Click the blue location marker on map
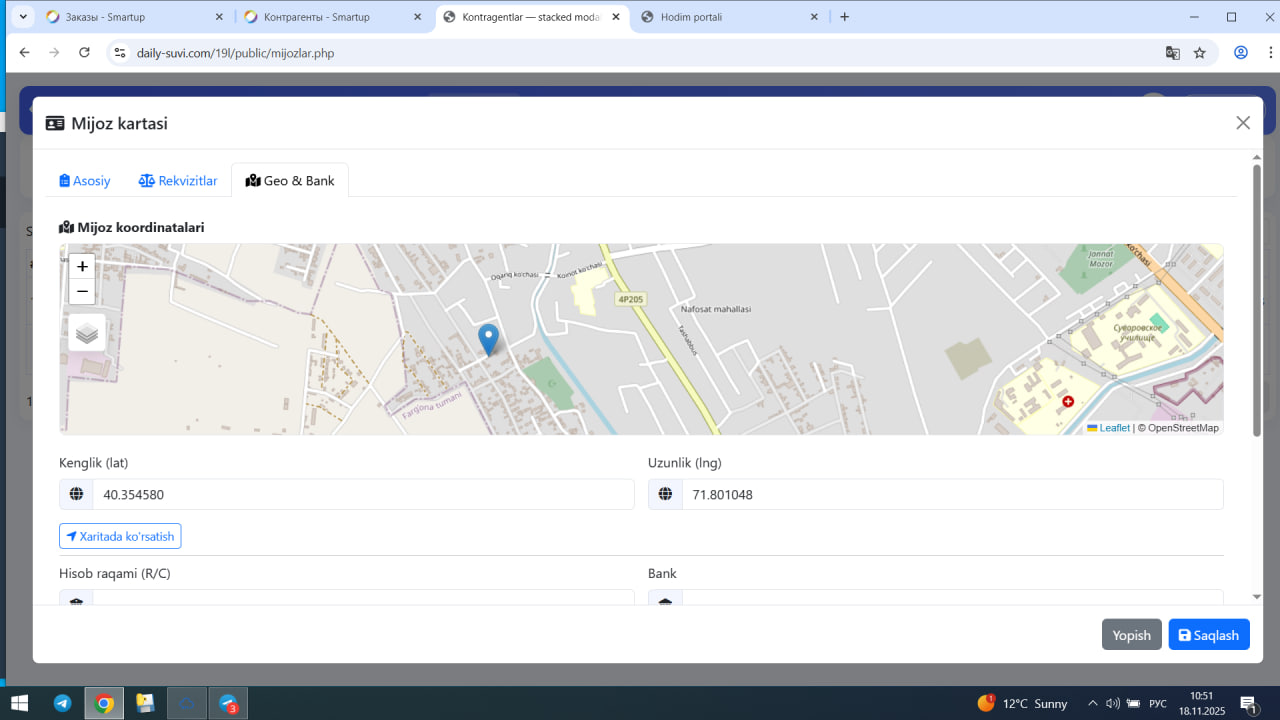This screenshot has height=720, width=1280. coord(488,338)
